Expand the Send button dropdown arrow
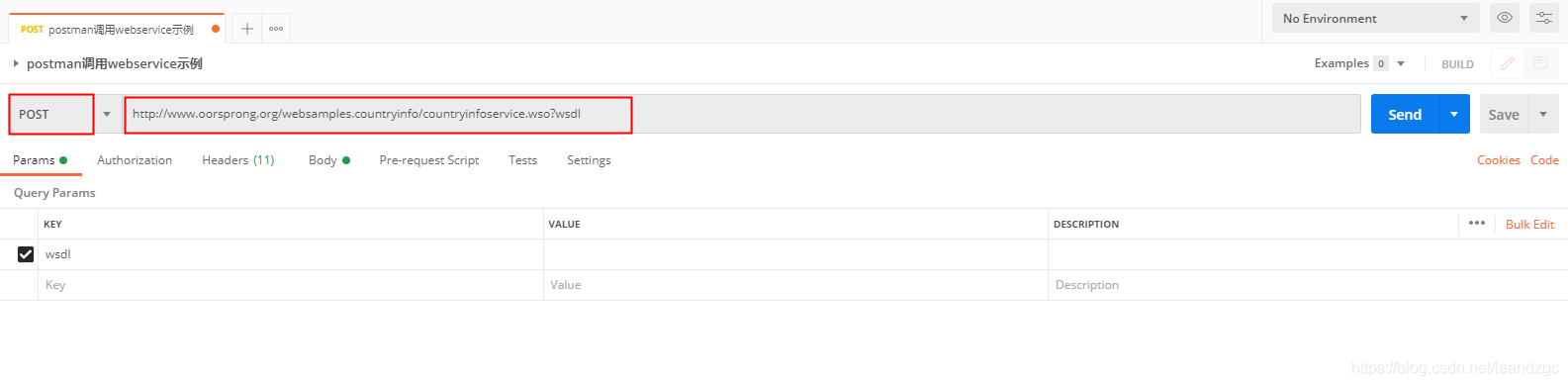1568x386 pixels. 1454,115
